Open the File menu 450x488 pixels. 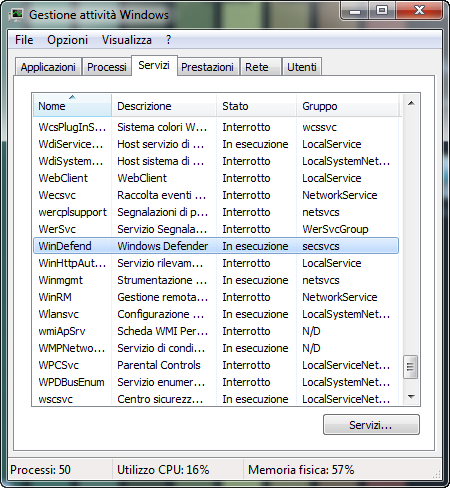pyautogui.click(x=24, y=40)
